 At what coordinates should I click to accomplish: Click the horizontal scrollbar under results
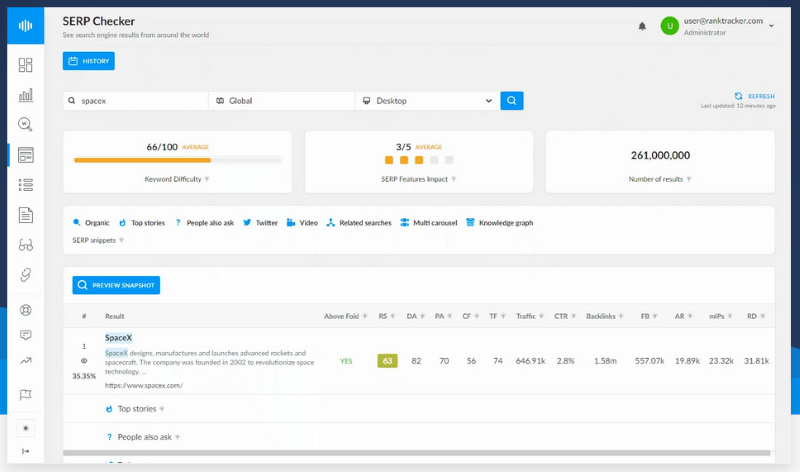click(x=416, y=453)
